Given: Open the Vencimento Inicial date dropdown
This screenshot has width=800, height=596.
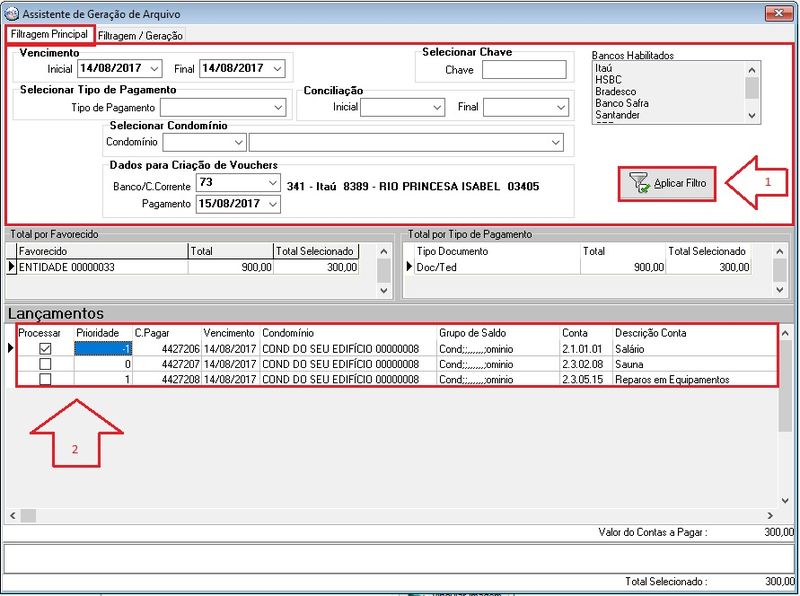Looking at the screenshot, I should tap(154, 69).
